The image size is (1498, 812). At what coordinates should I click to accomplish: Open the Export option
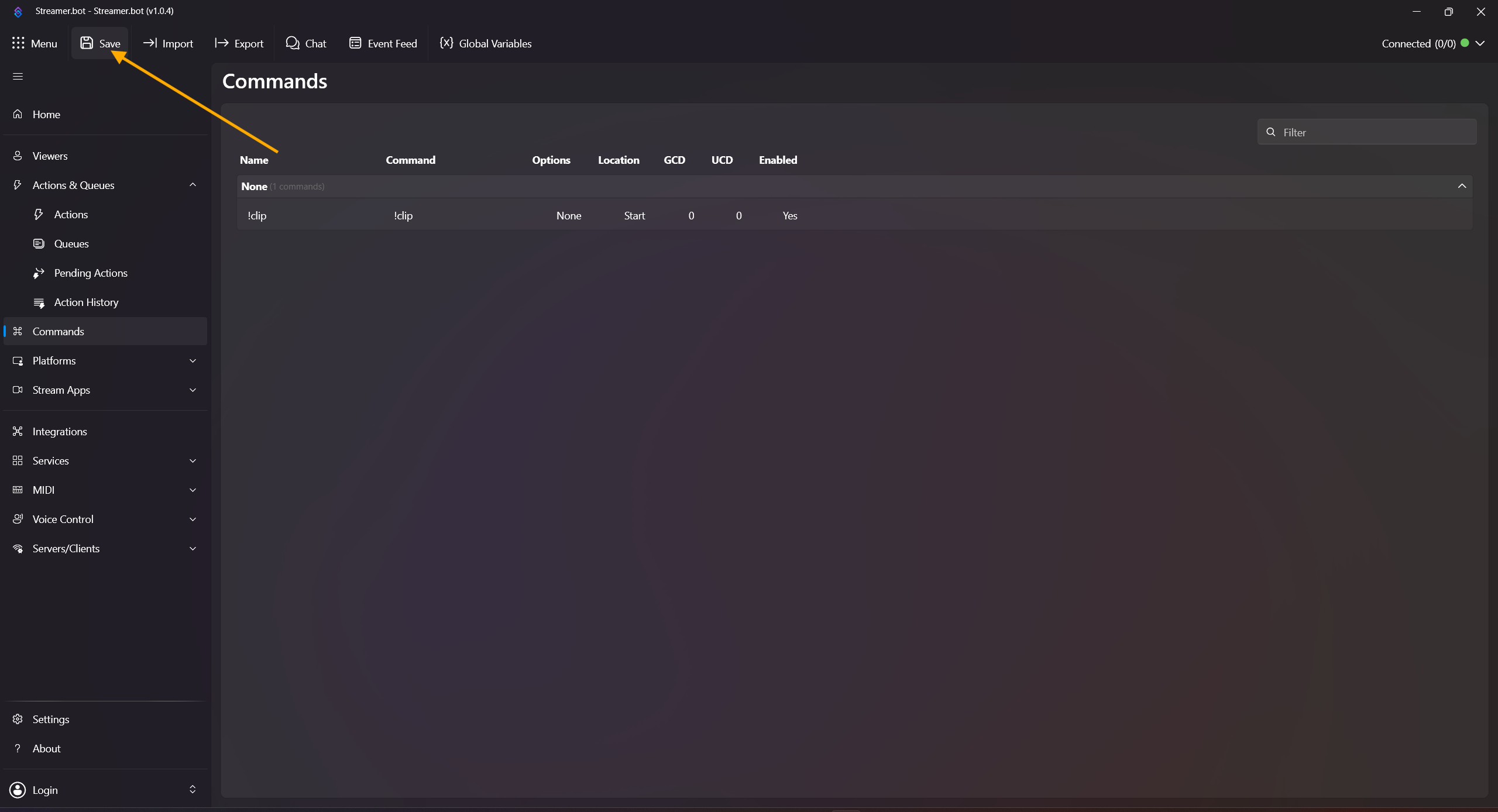pos(239,43)
